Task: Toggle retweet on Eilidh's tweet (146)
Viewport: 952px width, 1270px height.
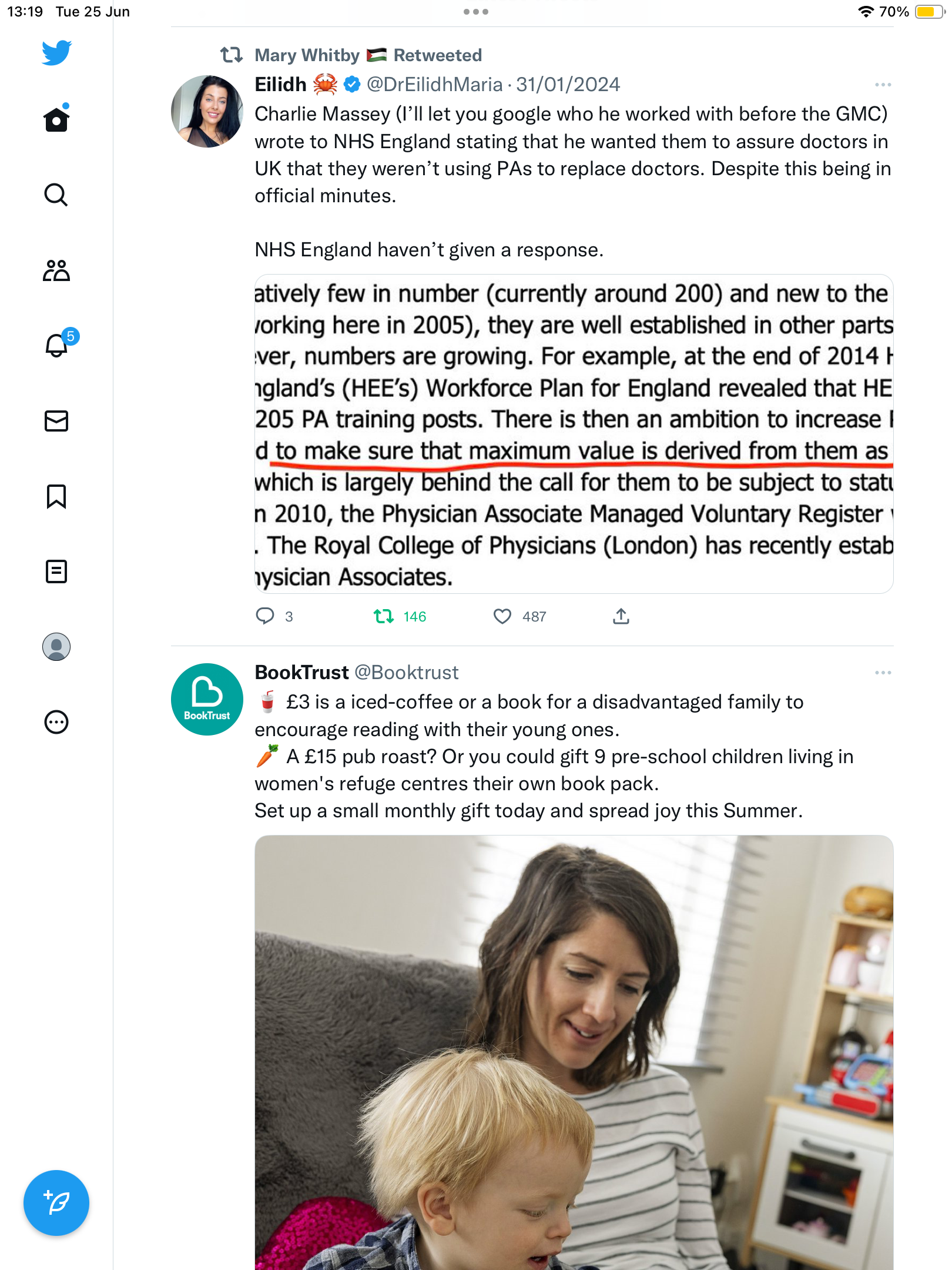Action: click(400, 616)
